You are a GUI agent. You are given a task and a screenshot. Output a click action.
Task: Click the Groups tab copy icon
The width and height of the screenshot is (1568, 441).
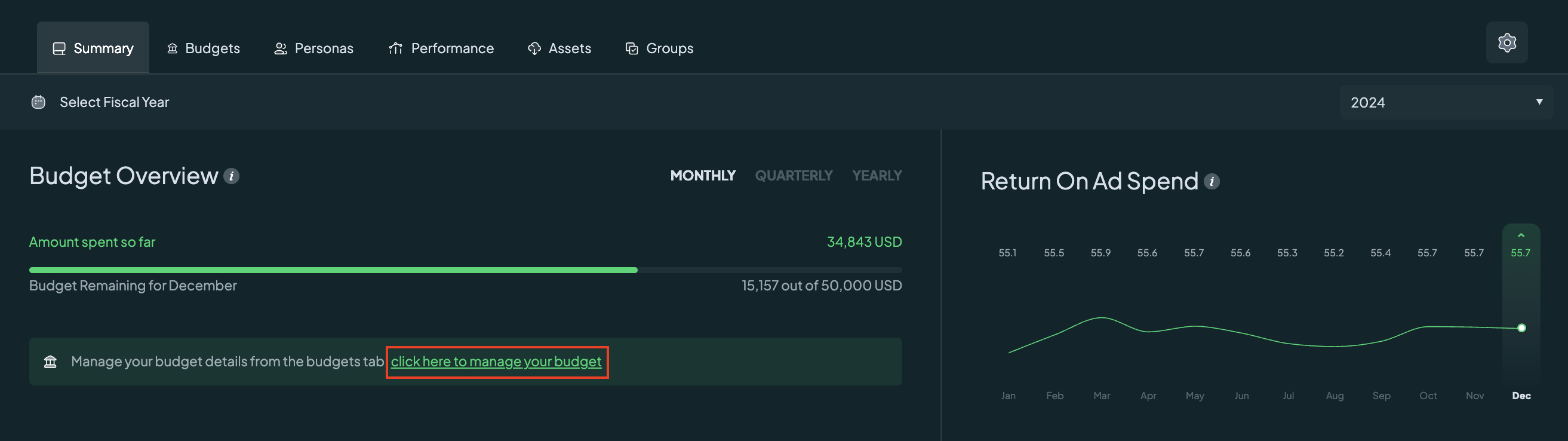(632, 49)
